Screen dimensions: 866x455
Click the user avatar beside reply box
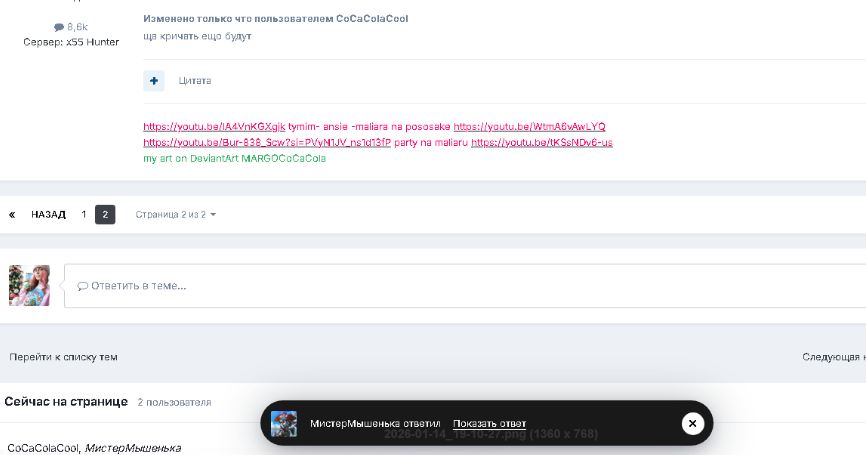coord(29,285)
